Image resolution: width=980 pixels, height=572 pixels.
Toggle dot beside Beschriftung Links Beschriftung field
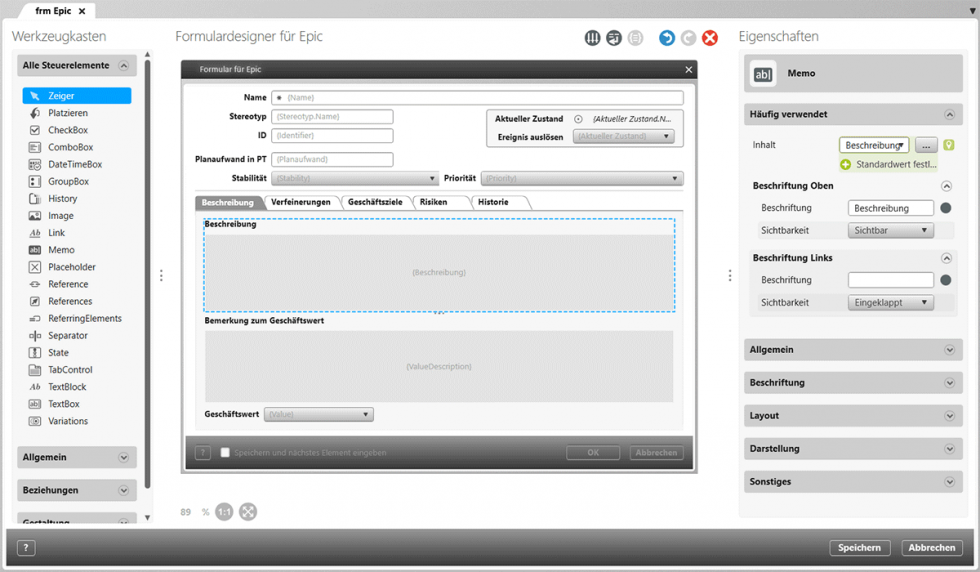click(946, 280)
